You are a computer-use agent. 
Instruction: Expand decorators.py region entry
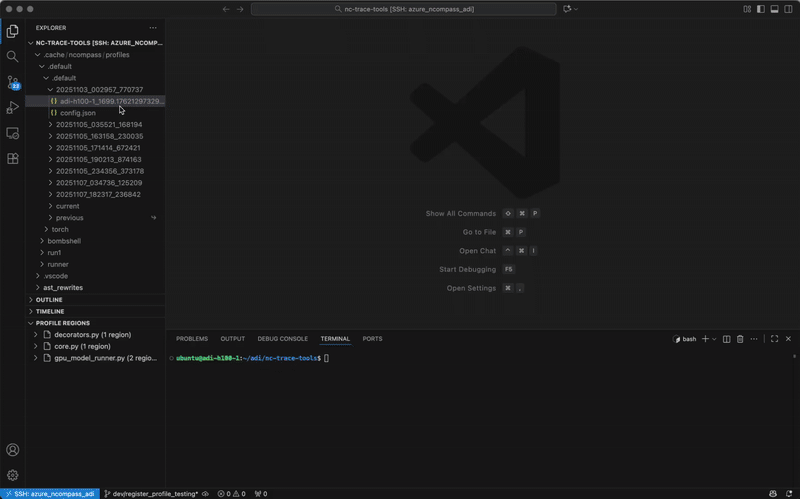point(95,335)
